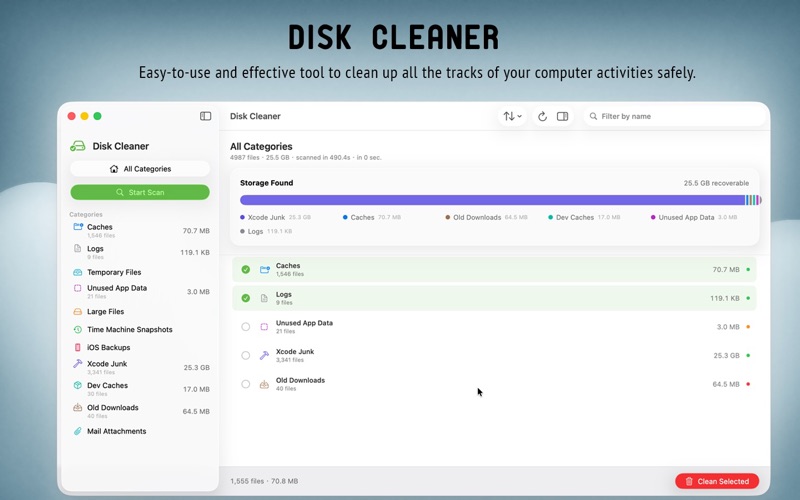
Task: Click the Clean Selected button
Action: click(717, 481)
